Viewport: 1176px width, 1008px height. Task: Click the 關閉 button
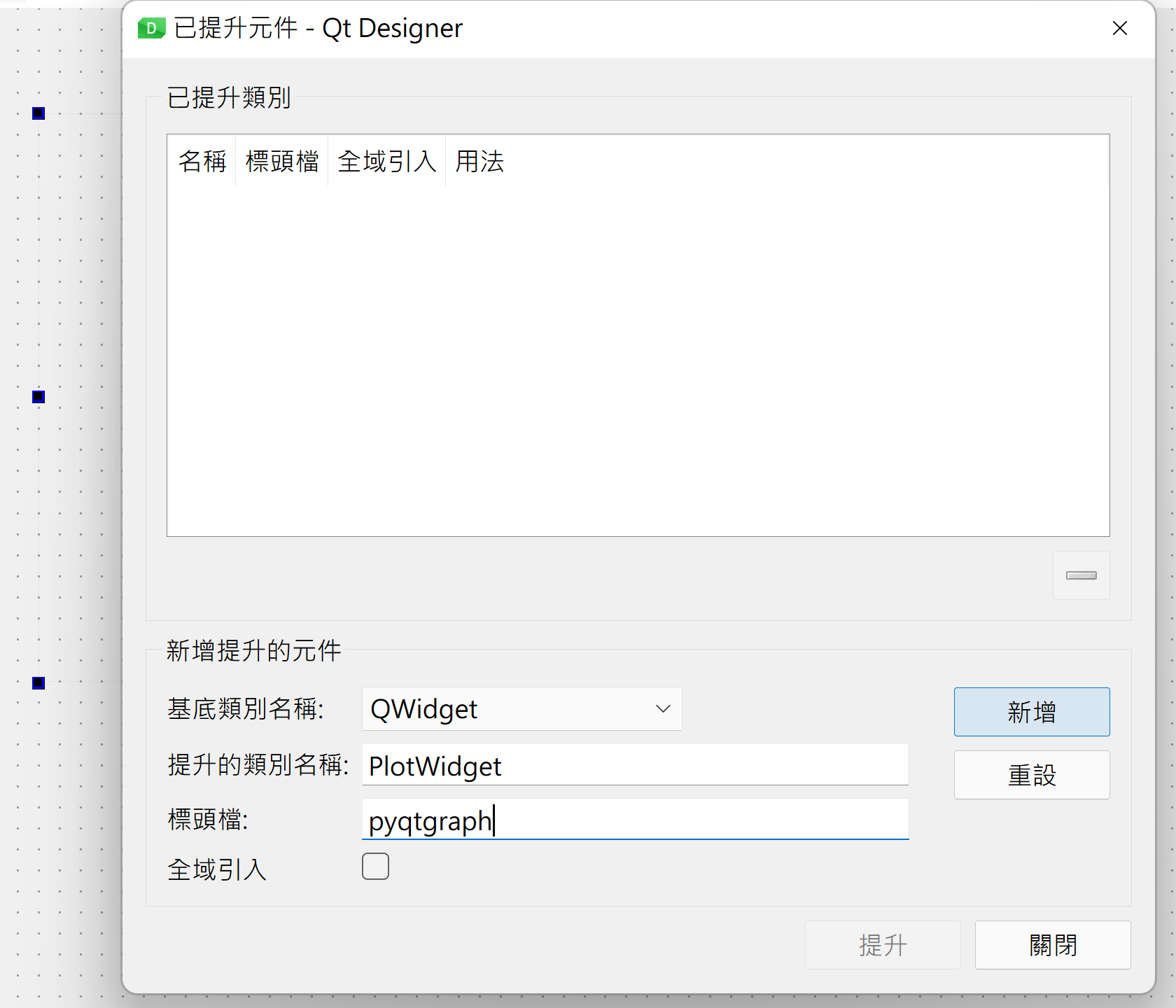point(1052,945)
